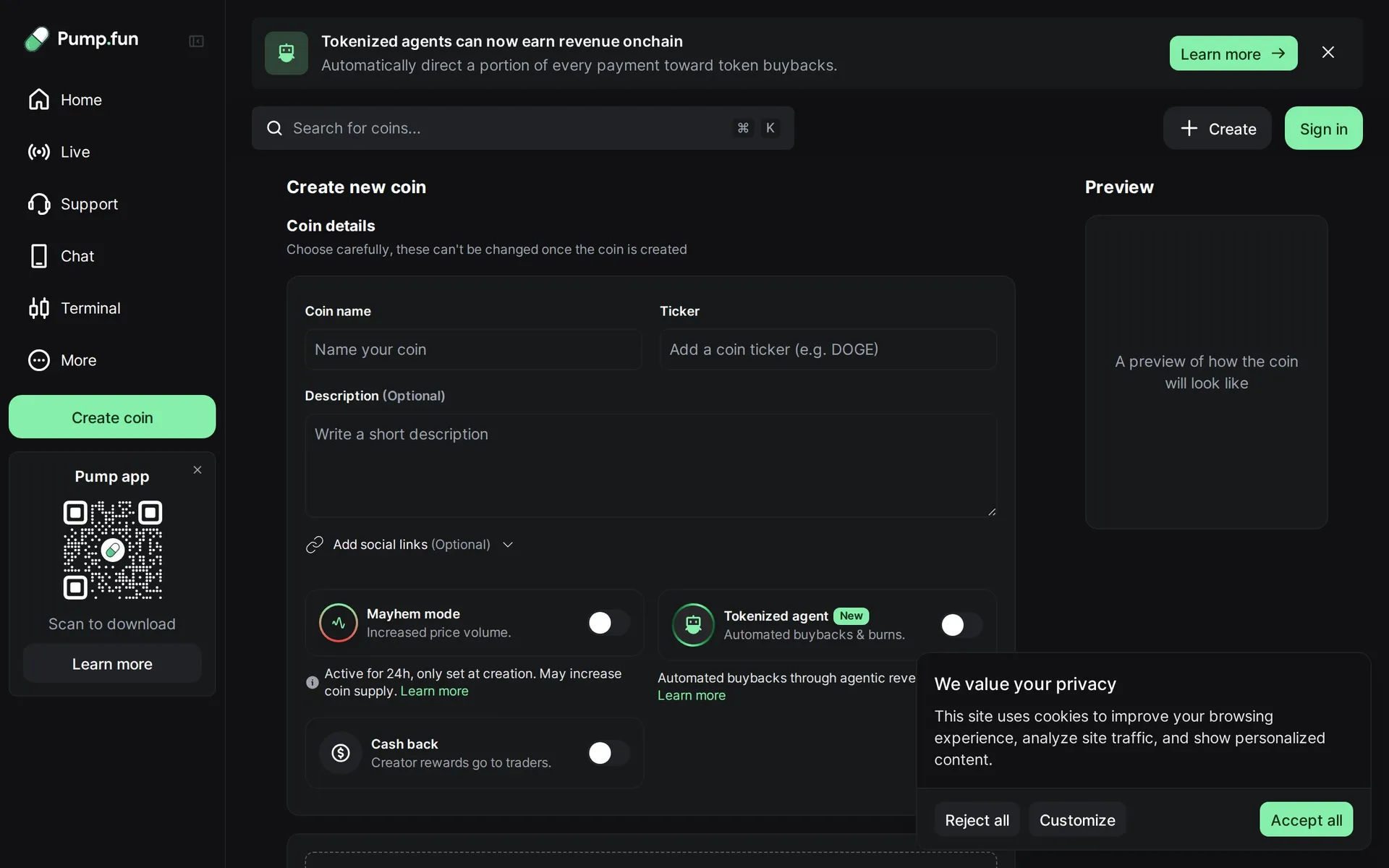Click the banner Learn more button
Viewport: 1389px width, 868px height.
click(1233, 54)
